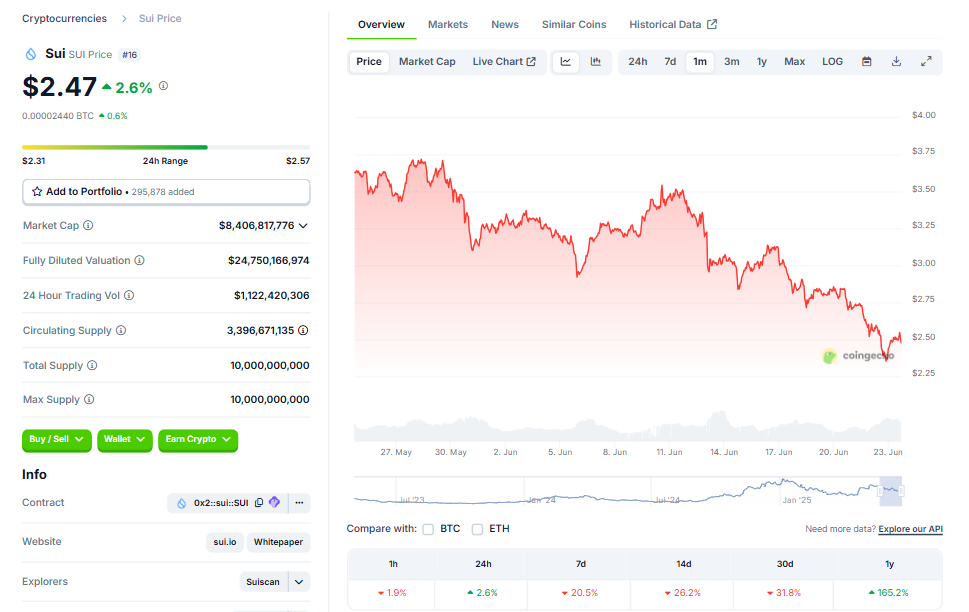Enable BTC comparison checkbox

click(x=428, y=529)
